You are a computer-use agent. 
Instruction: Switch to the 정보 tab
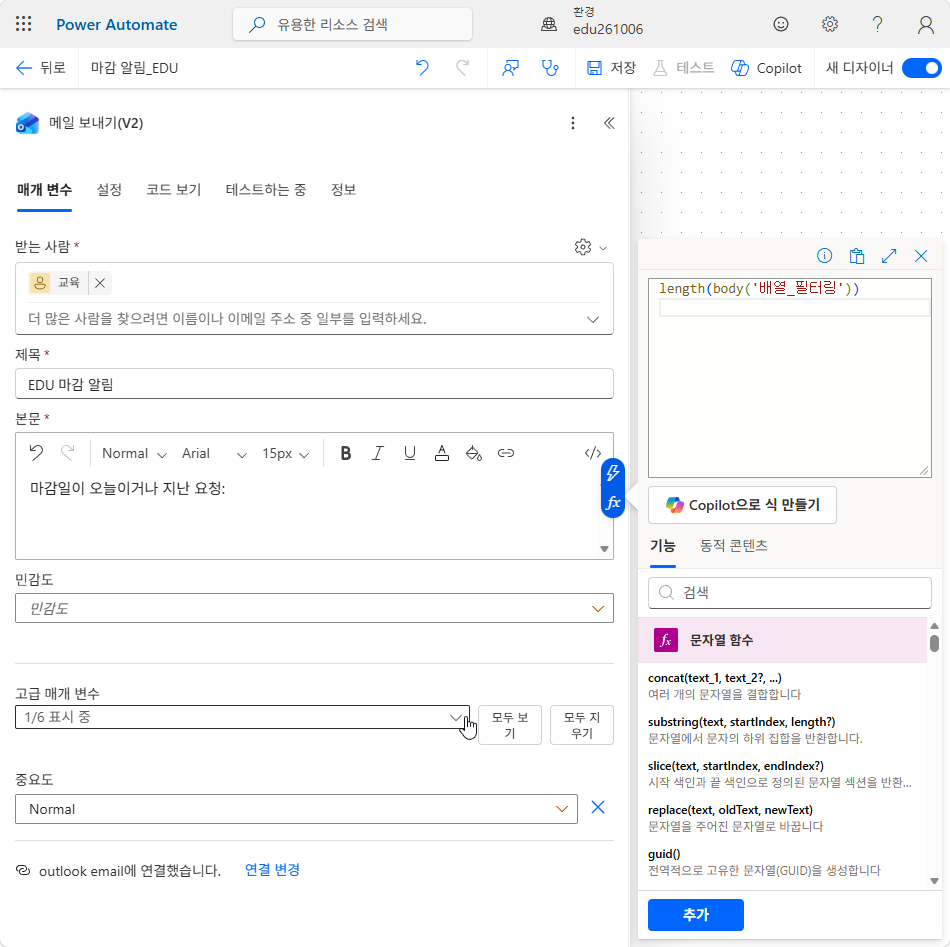click(343, 190)
